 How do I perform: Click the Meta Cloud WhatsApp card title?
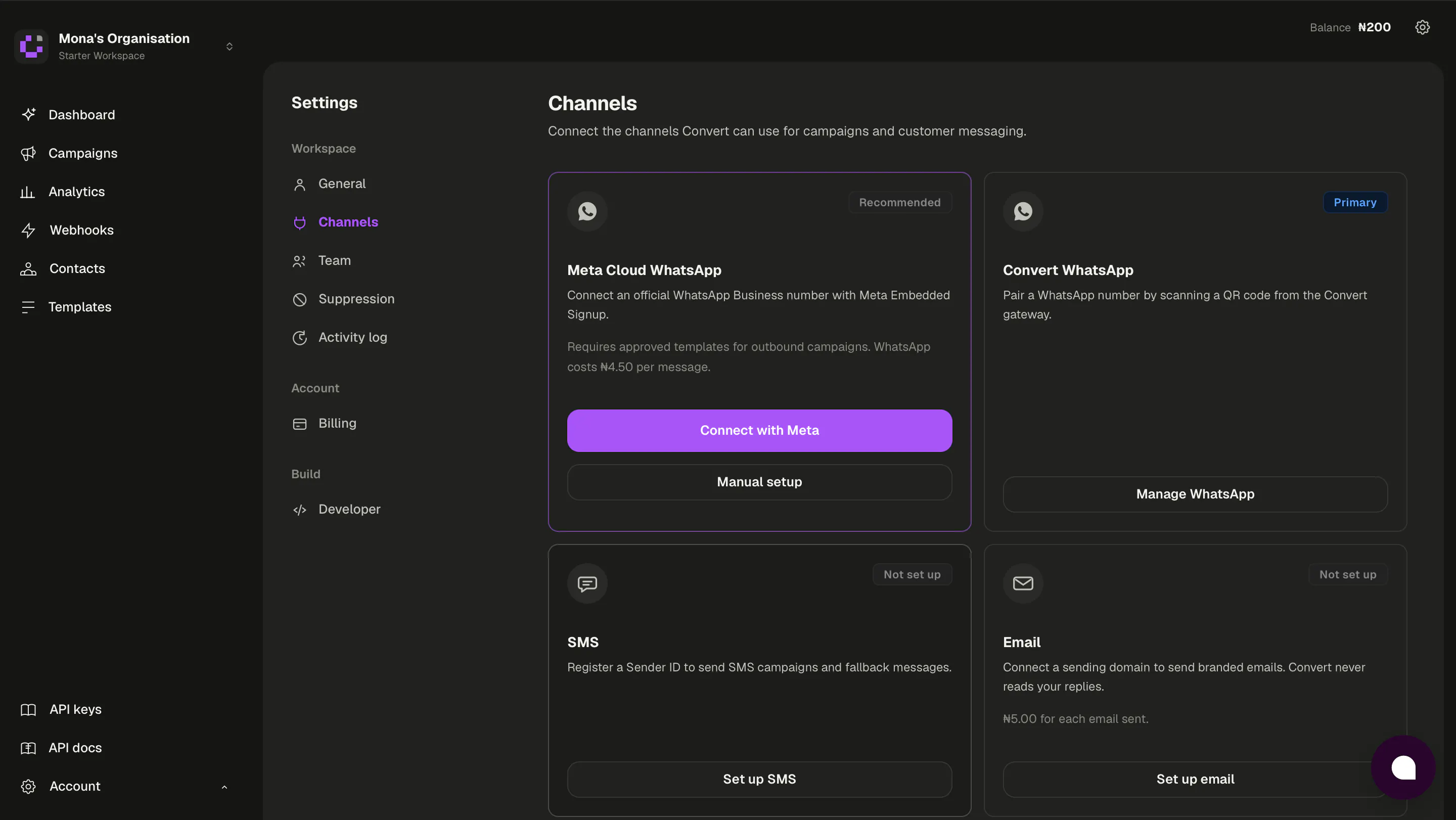tap(645, 270)
